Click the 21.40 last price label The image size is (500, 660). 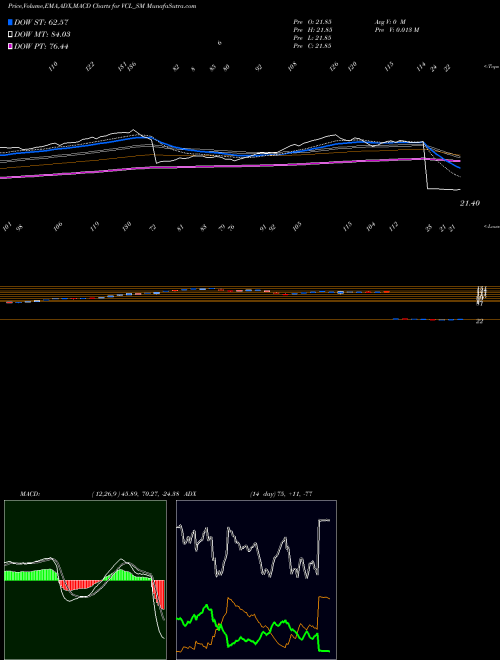click(470, 203)
